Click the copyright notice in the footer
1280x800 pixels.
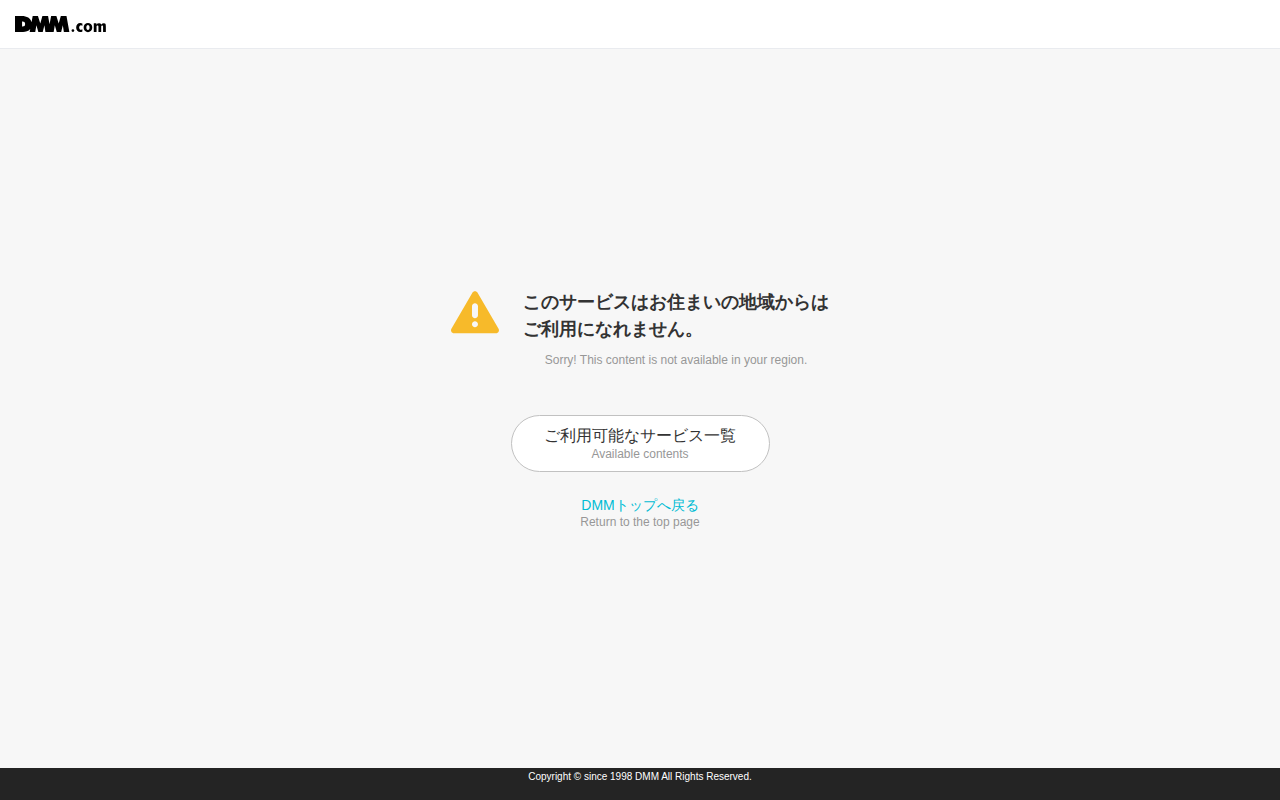click(x=640, y=776)
